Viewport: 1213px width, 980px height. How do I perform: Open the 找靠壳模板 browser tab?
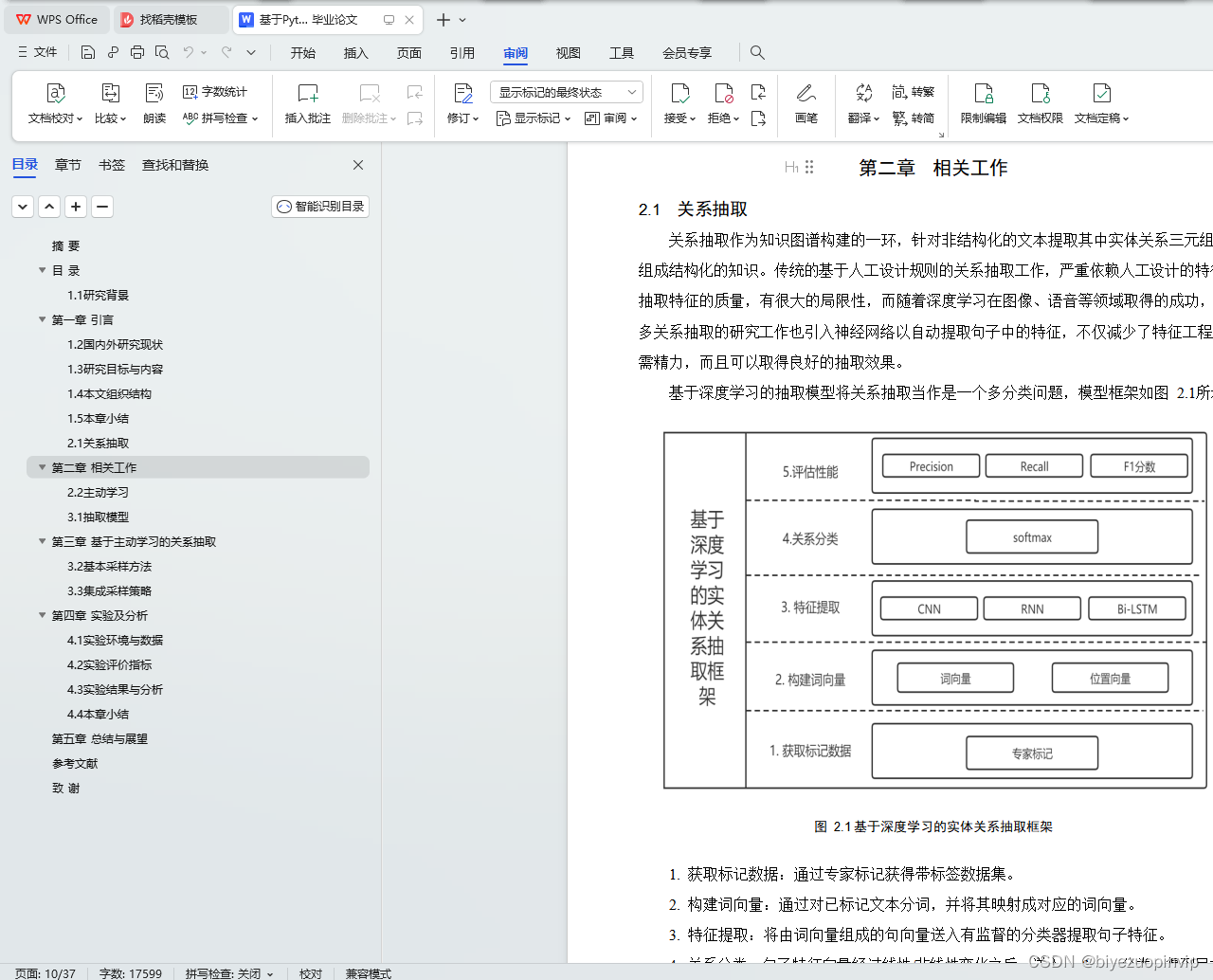point(171,19)
